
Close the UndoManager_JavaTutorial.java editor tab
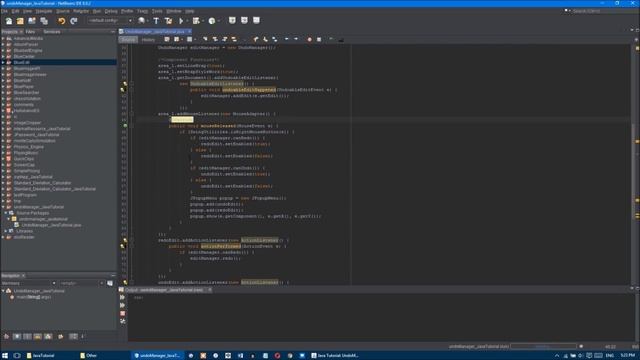(189, 31)
